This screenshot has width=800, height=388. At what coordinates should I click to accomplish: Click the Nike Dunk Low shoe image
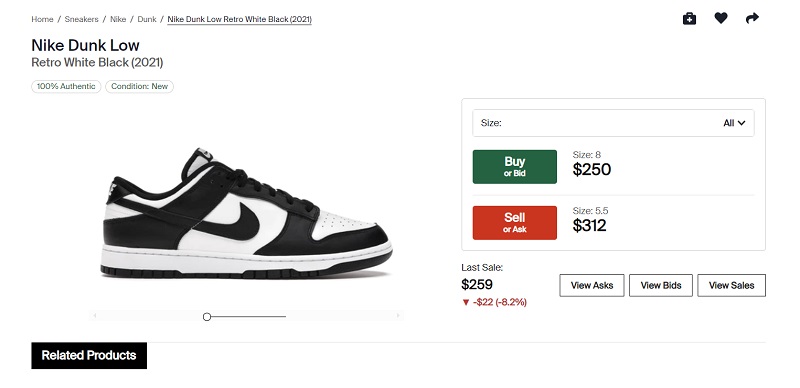point(247,213)
